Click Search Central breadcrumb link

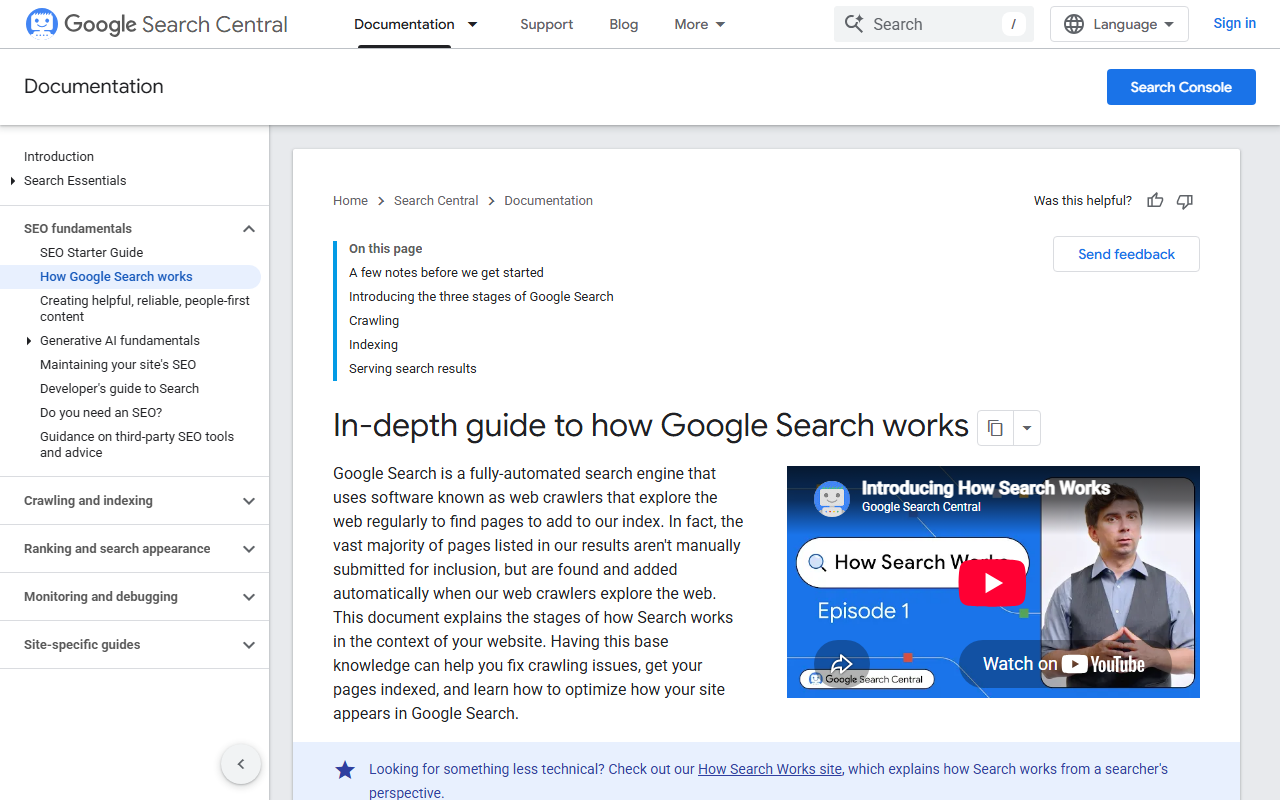(x=436, y=201)
